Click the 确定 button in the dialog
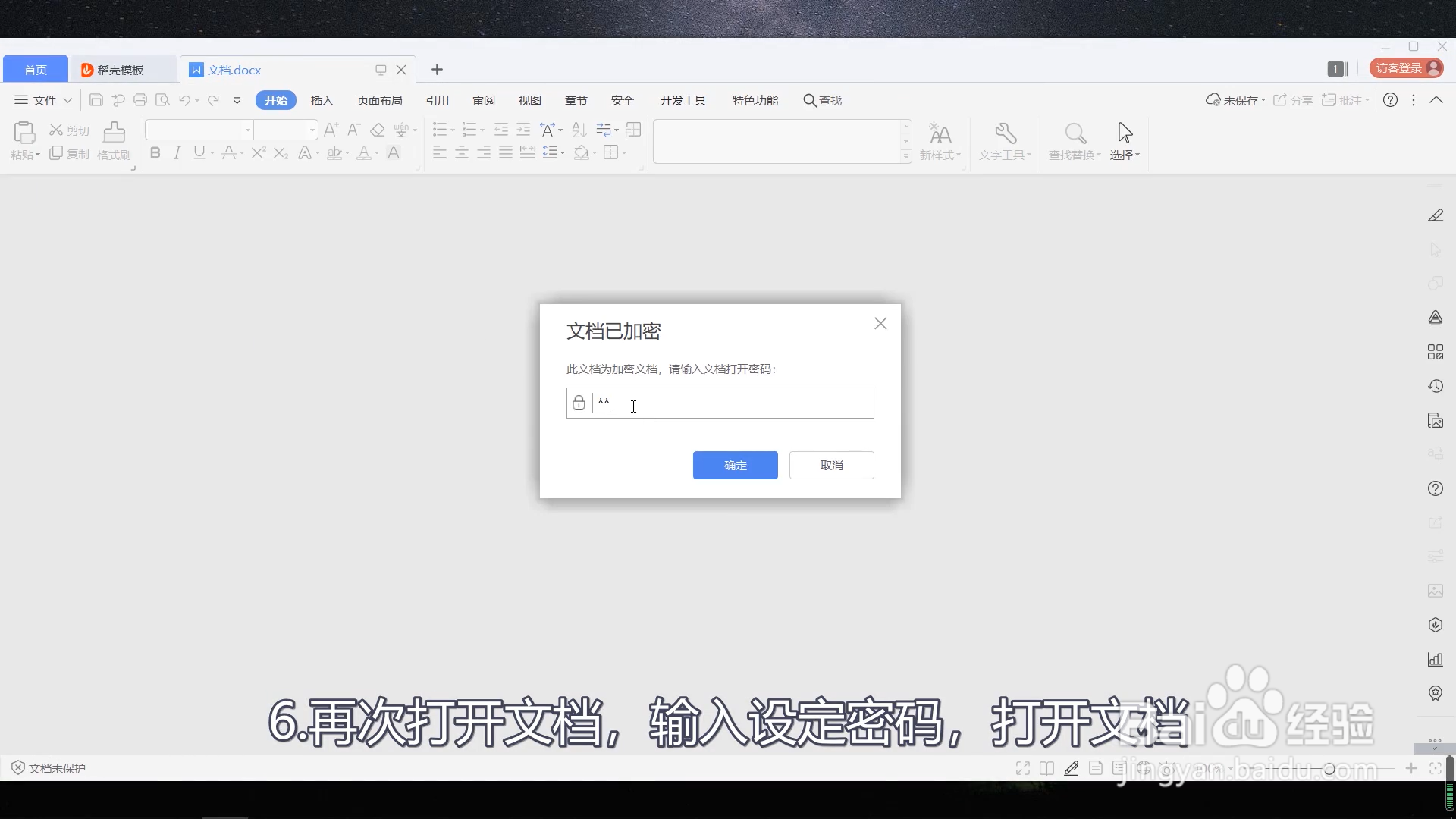Screen dimensions: 1456x819 coord(735,465)
